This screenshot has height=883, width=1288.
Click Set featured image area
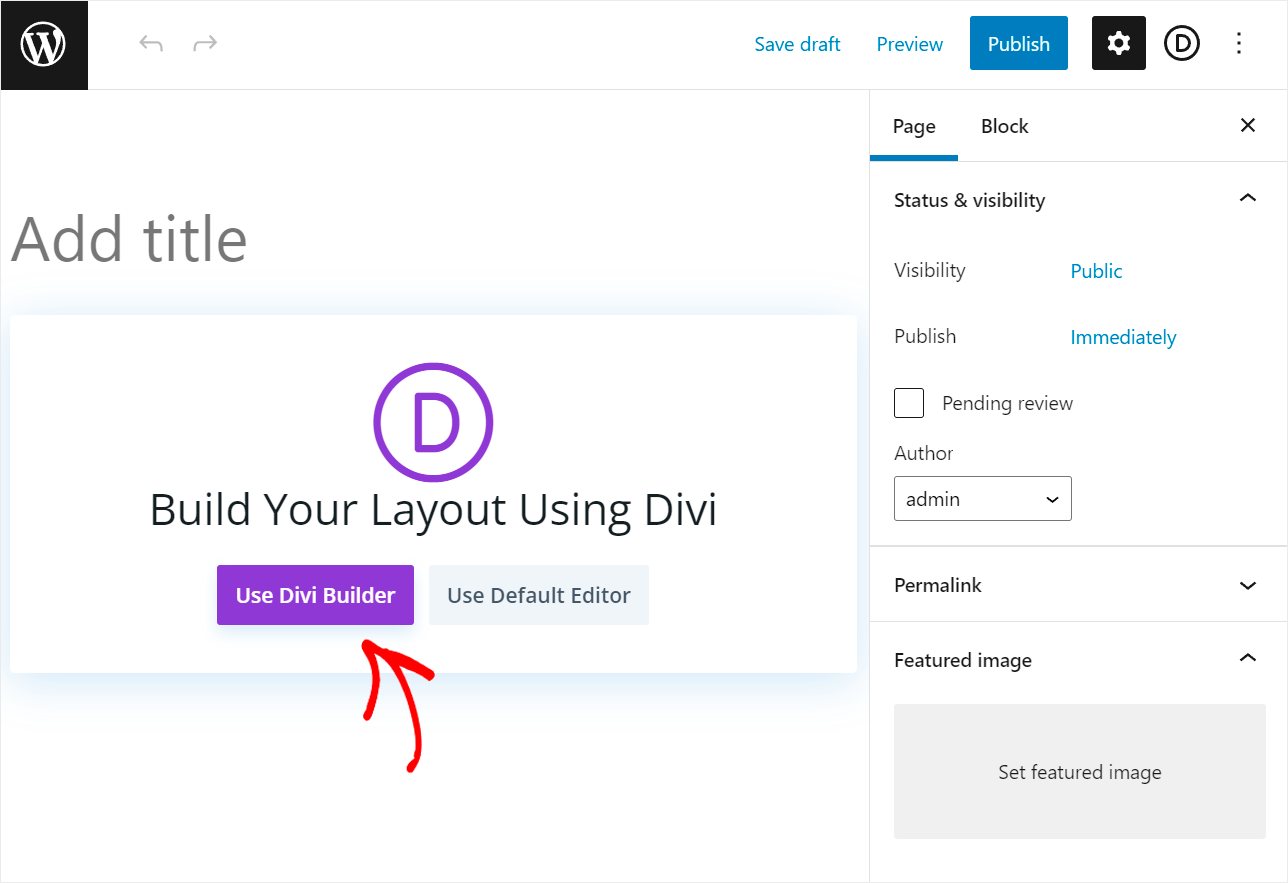(x=1080, y=771)
